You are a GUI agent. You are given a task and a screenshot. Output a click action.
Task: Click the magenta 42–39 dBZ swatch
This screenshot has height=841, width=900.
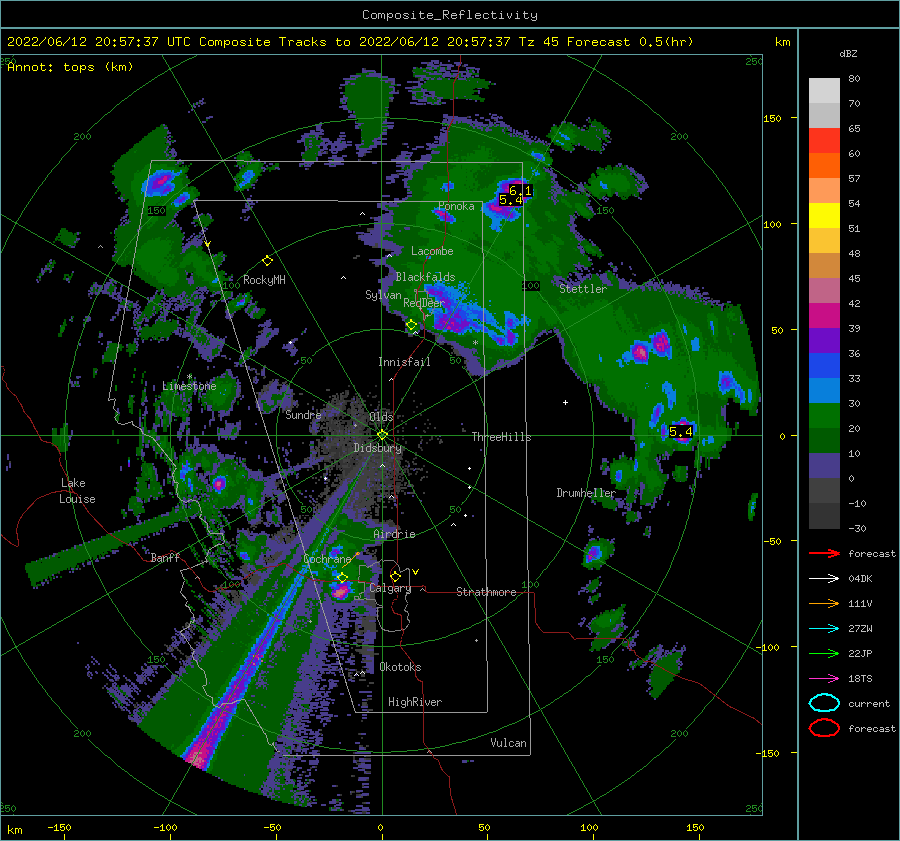point(824,316)
